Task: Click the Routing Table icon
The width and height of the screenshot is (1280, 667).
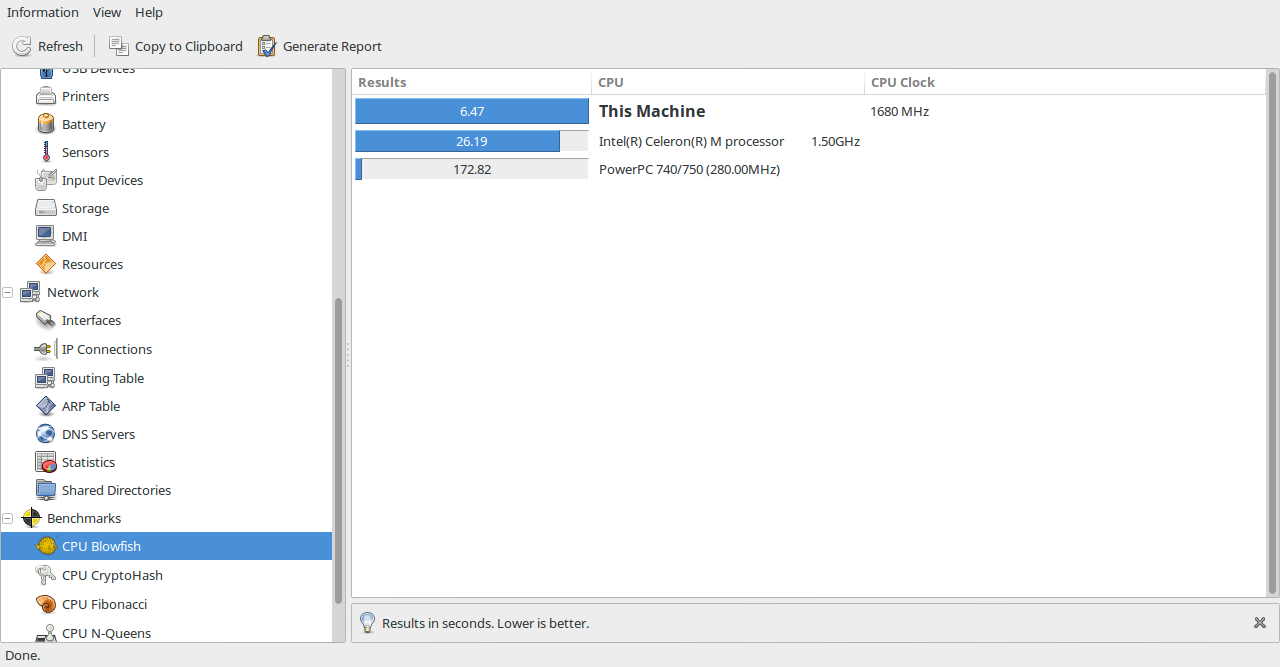Action: pyautogui.click(x=46, y=378)
